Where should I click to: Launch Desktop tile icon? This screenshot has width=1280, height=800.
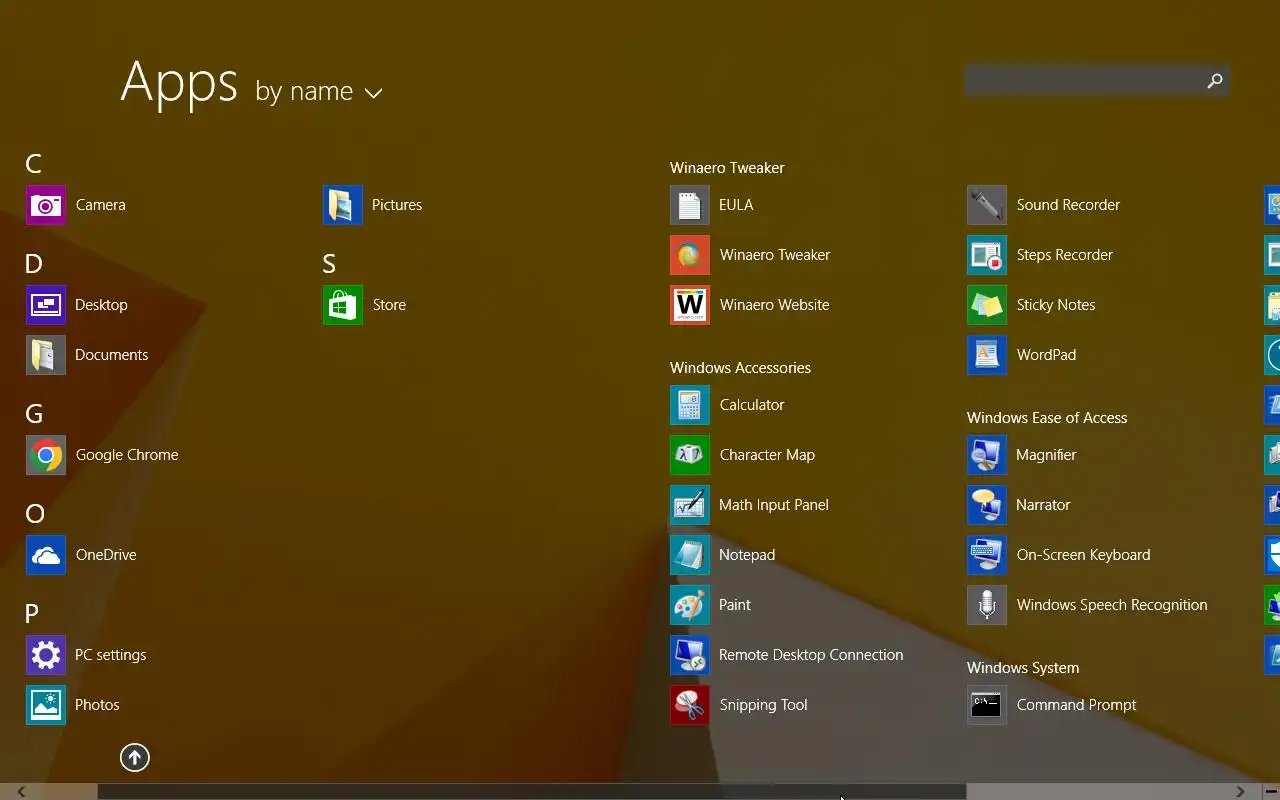pyautogui.click(x=46, y=305)
